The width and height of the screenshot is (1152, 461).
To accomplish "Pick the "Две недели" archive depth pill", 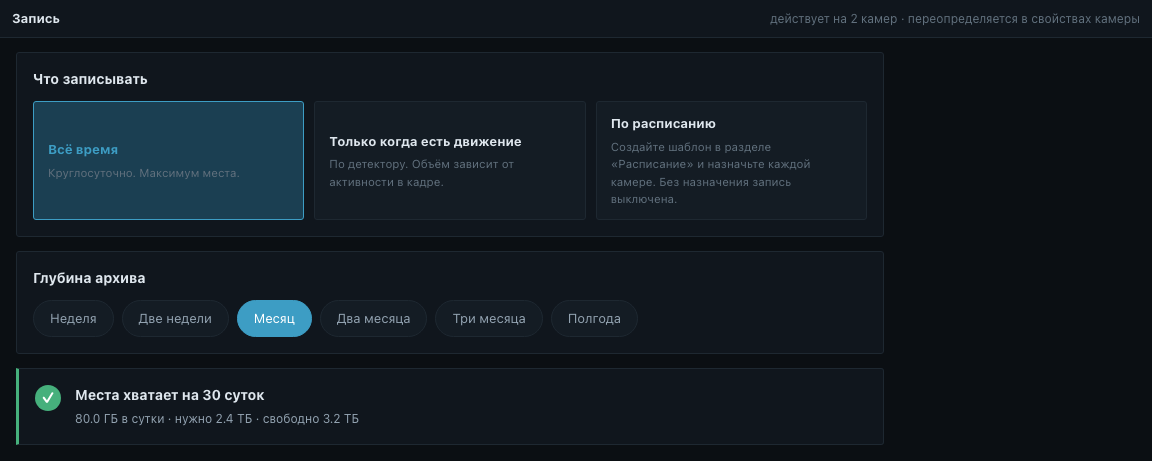I will coord(176,318).
